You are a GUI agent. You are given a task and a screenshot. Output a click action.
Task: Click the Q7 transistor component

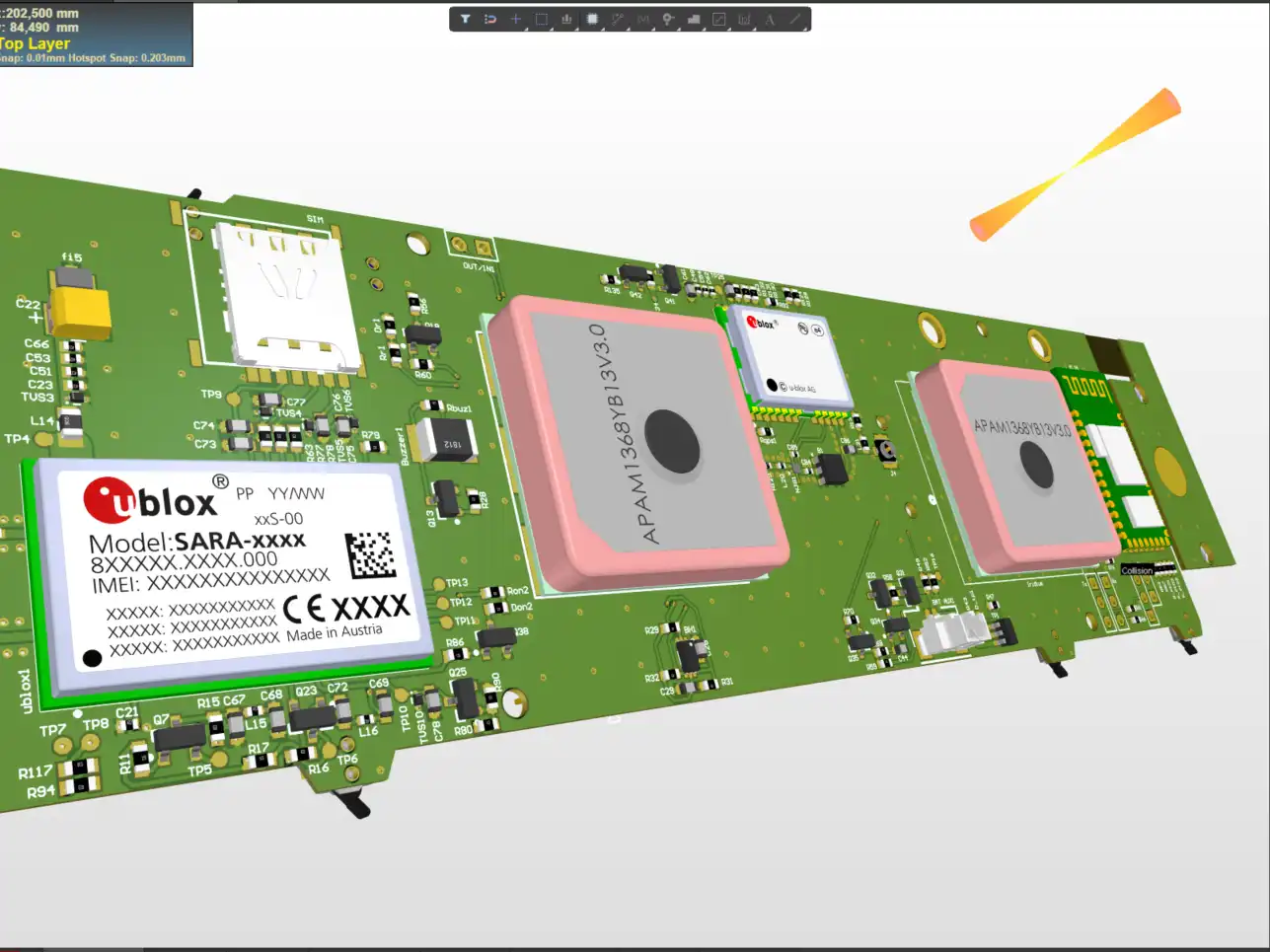180,738
